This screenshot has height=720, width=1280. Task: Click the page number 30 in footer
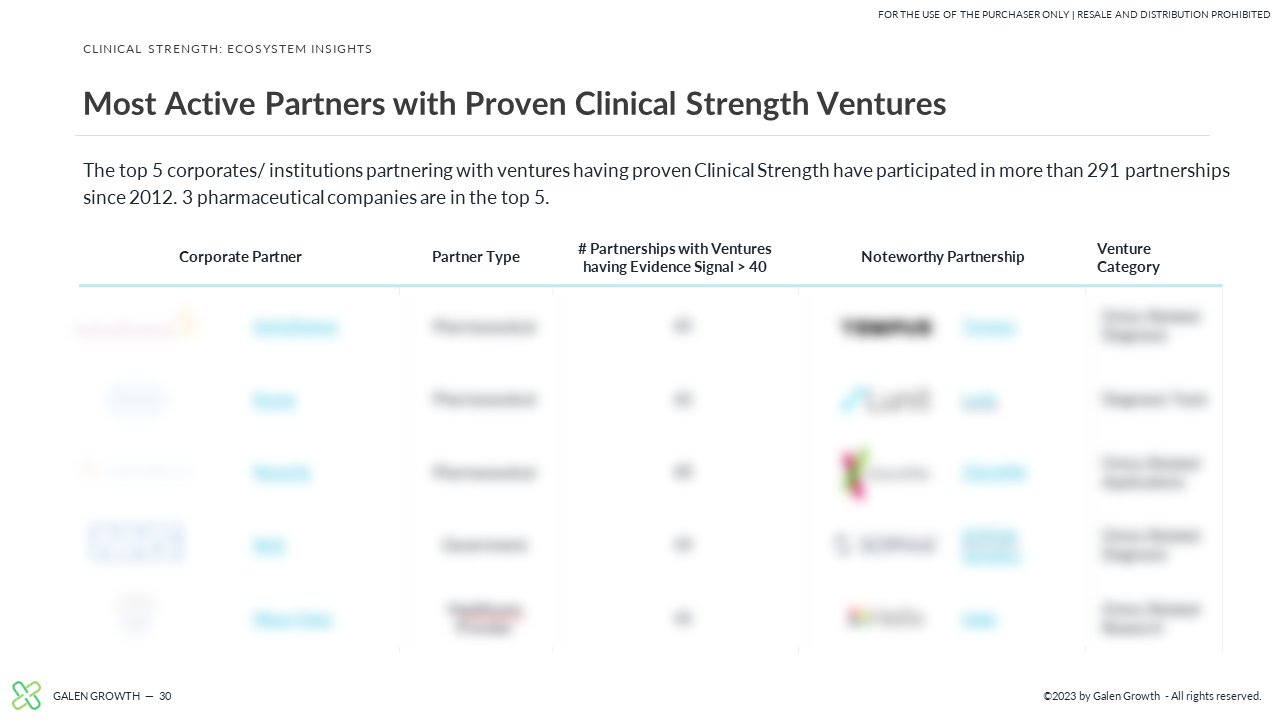165,696
